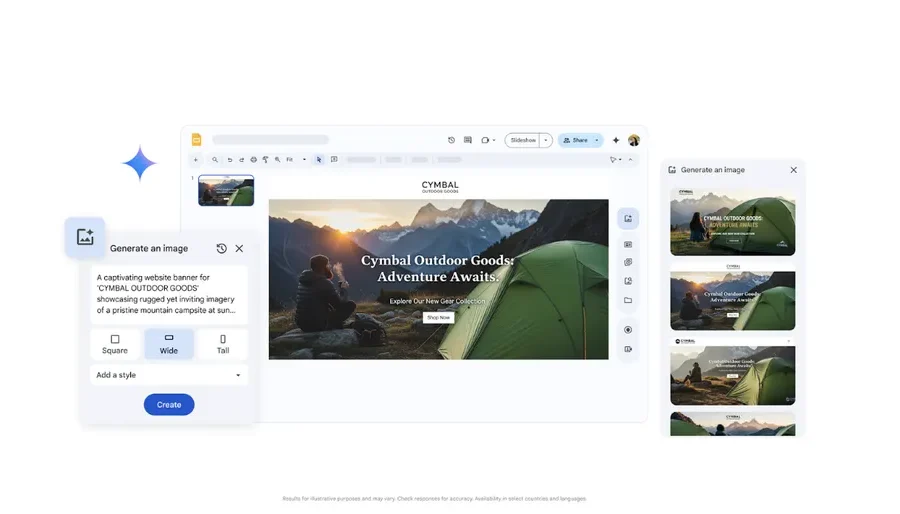Open version history clock icon
This screenshot has height=514, width=900.
click(451, 140)
